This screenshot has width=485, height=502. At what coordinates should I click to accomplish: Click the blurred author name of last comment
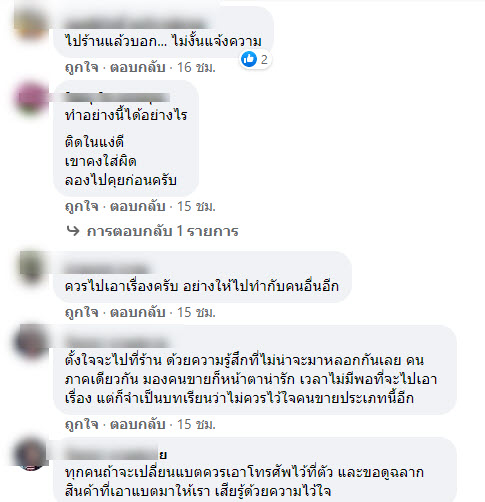click(116, 454)
